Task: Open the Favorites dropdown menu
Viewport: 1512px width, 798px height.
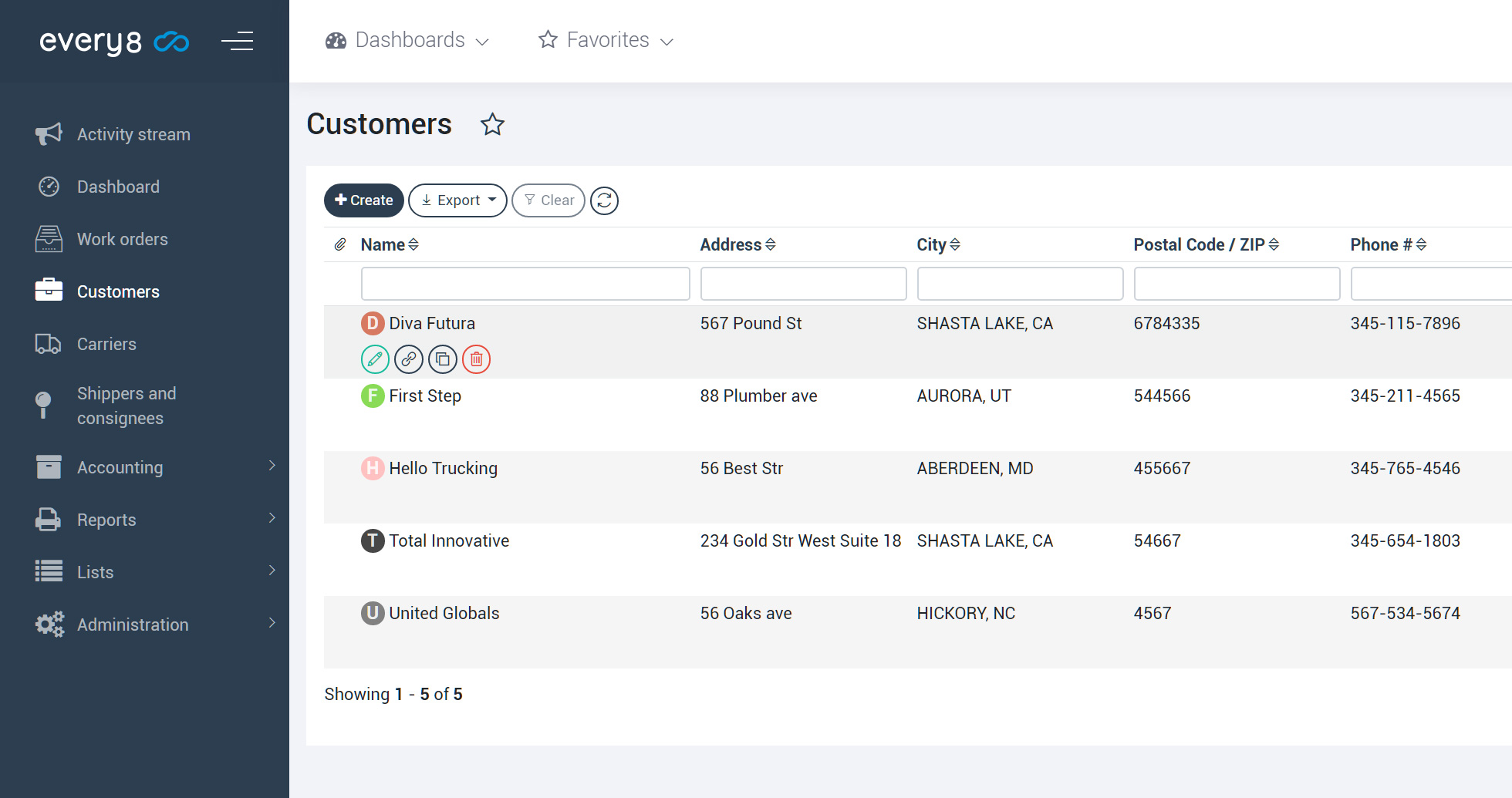Action: click(x=606, y=40)
